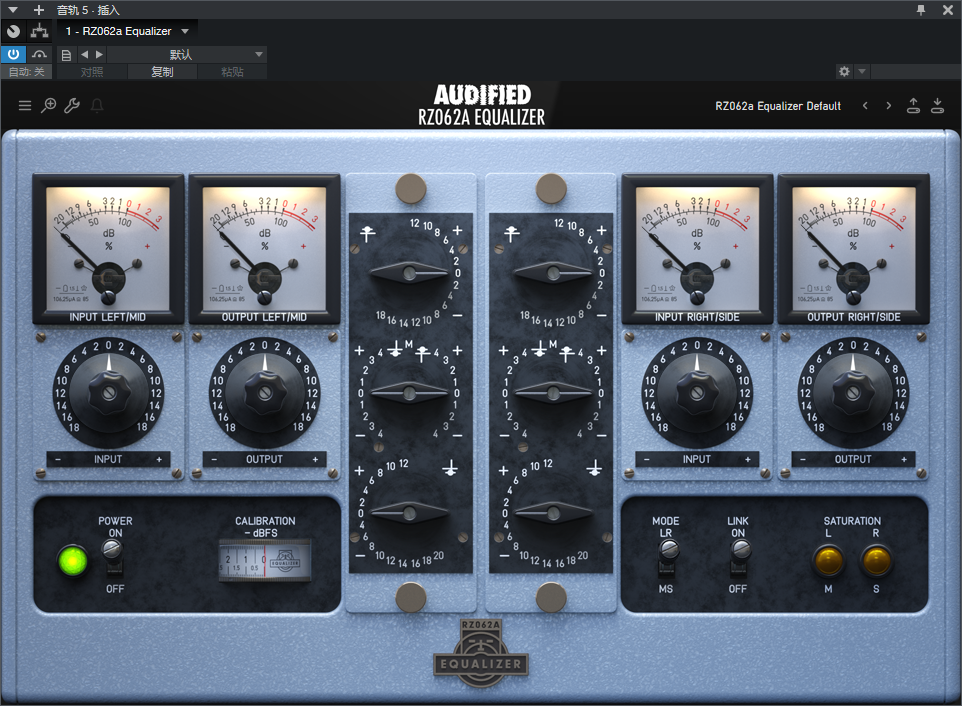962x706 pixels.
Task: Expand the 1 - RZ062a Equalizer dropdown
Action: (127, 31)
